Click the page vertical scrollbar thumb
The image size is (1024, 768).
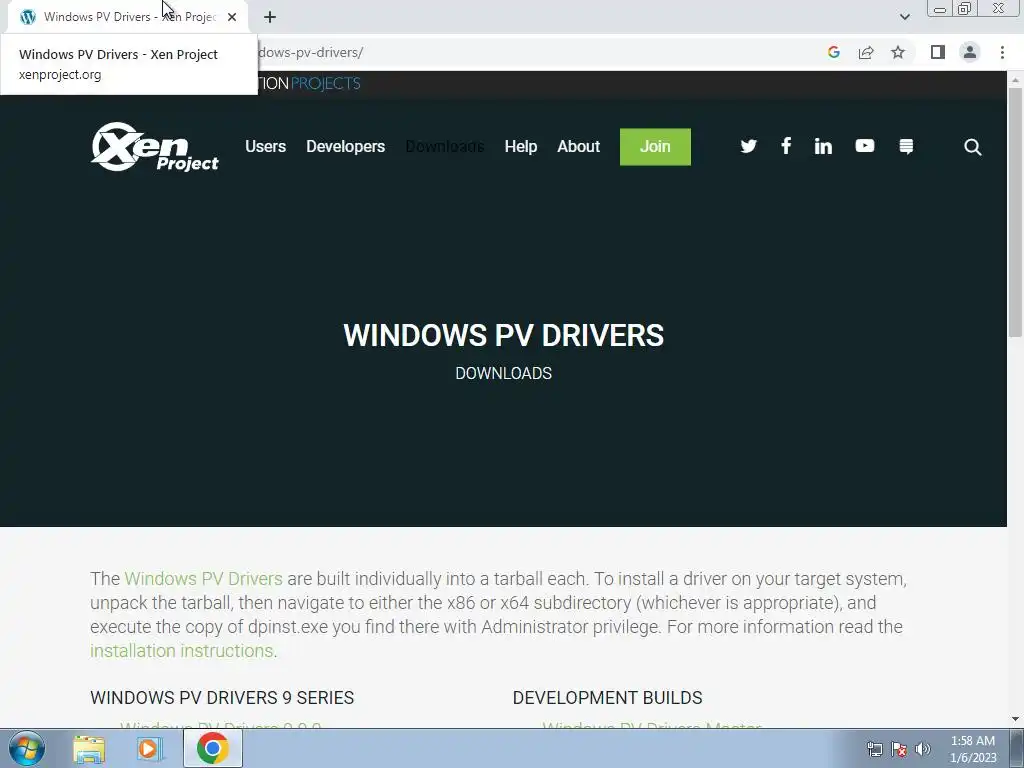[x=1015, y=212]
